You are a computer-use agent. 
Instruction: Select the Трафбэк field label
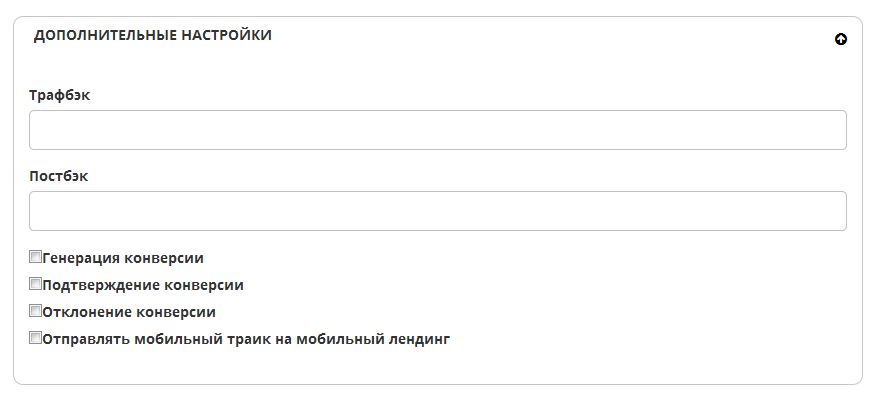click(60, 96)
